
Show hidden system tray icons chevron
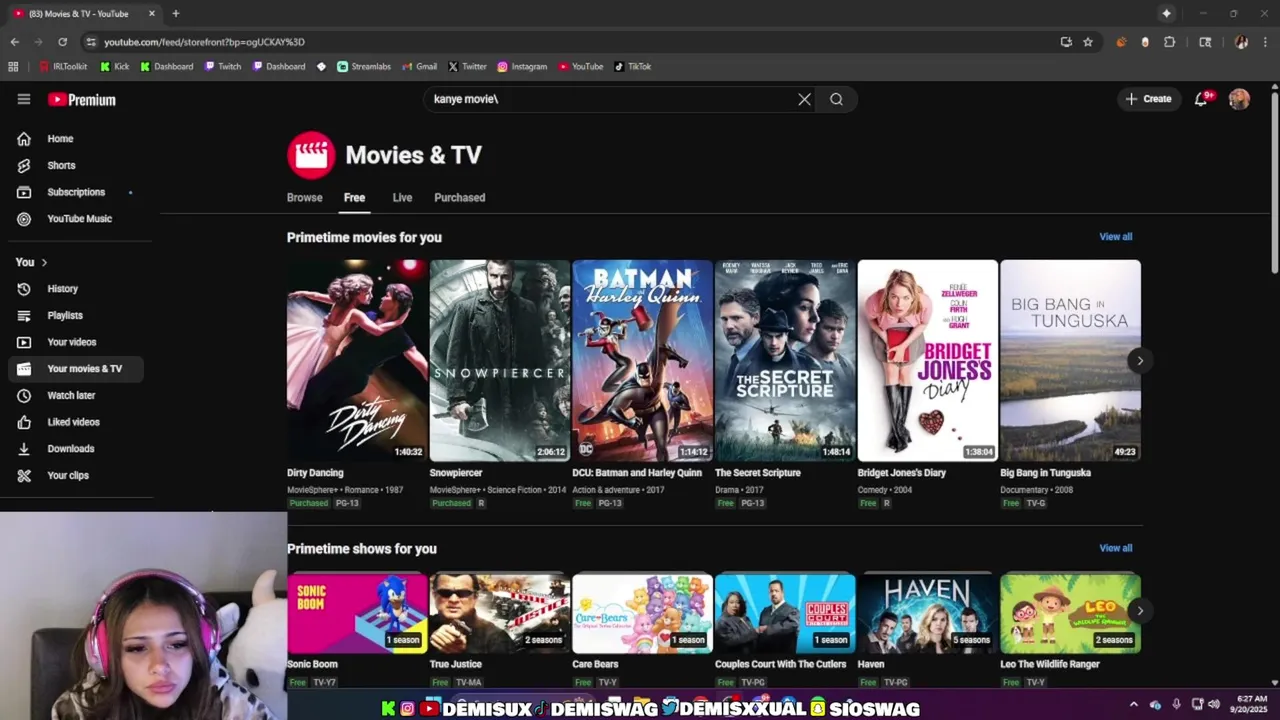[x=1134, y=704]
